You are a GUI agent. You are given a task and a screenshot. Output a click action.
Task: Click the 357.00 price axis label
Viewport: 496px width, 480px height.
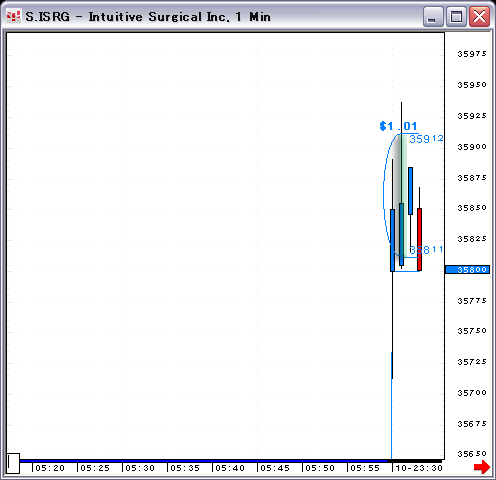point(472,393)
